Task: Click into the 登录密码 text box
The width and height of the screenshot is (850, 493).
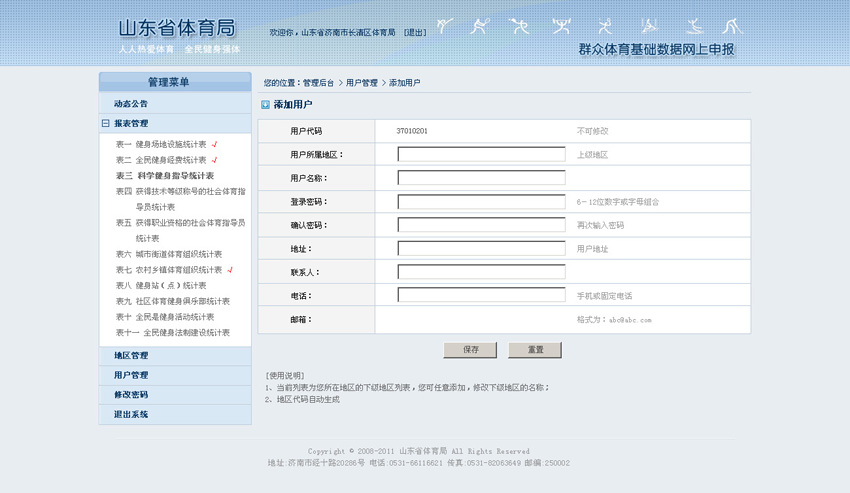Action: tap(481, 202)
